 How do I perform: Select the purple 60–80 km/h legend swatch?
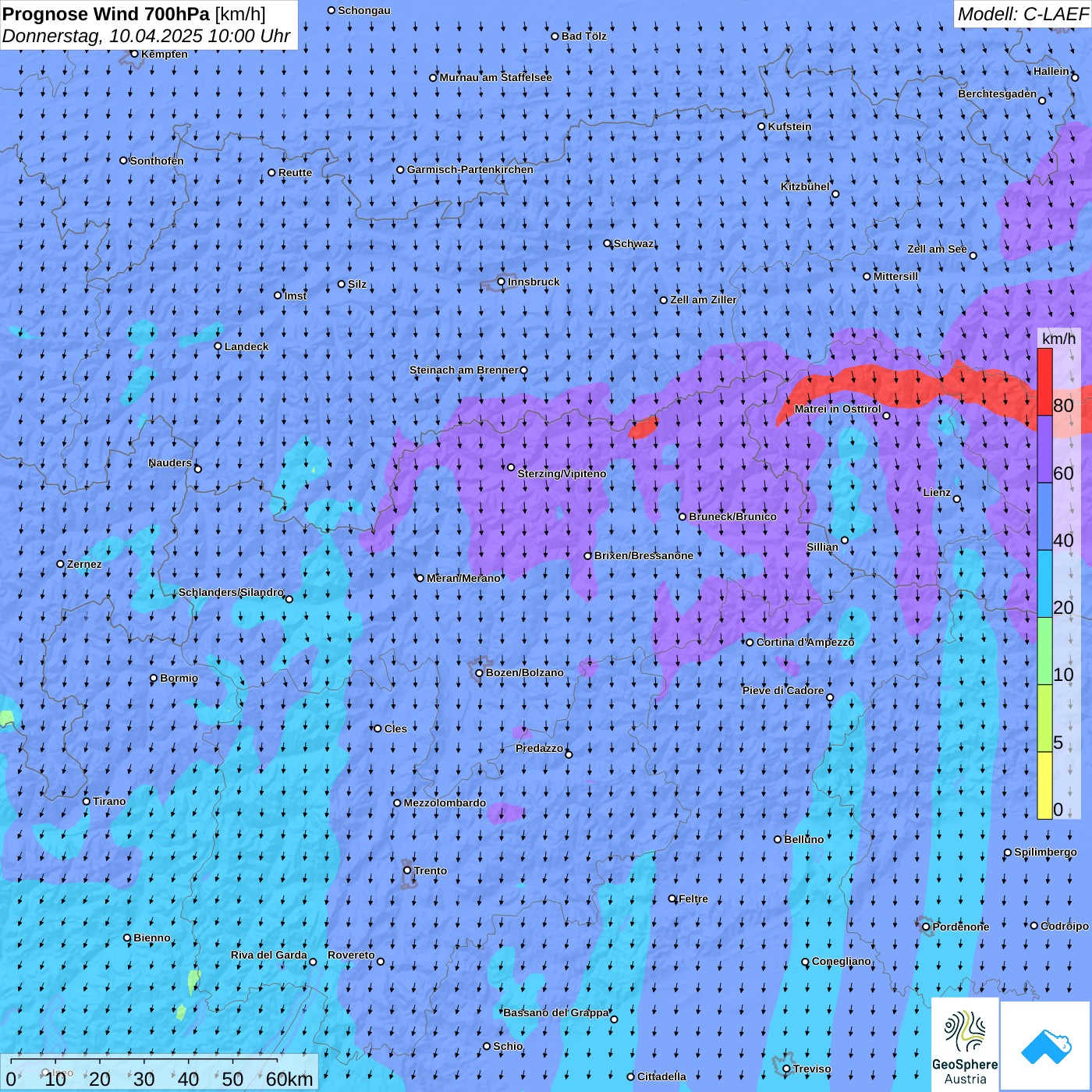(1044, 449)
